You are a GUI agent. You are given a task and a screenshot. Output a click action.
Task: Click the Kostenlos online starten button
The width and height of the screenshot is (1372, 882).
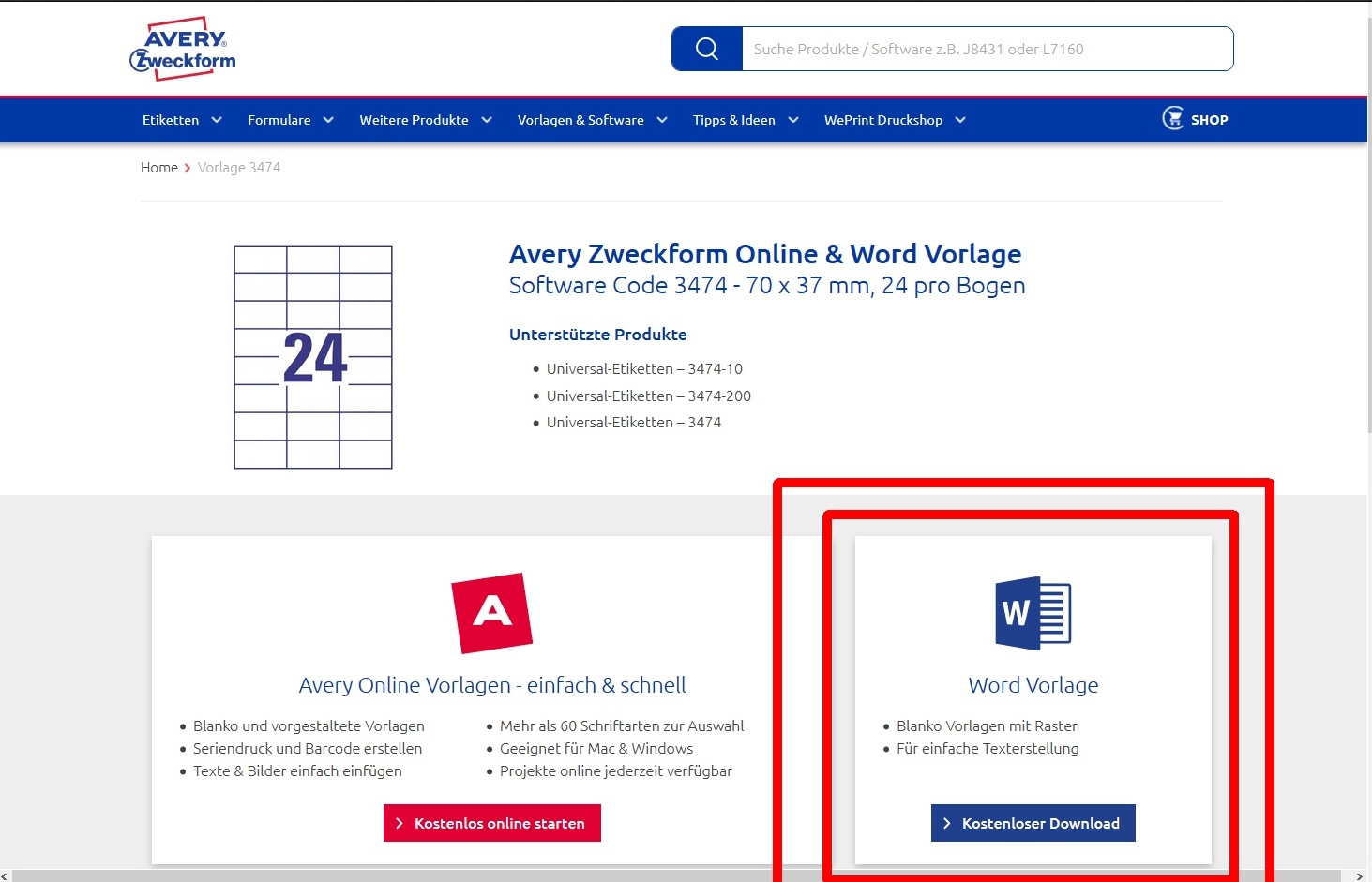point(492,823)
